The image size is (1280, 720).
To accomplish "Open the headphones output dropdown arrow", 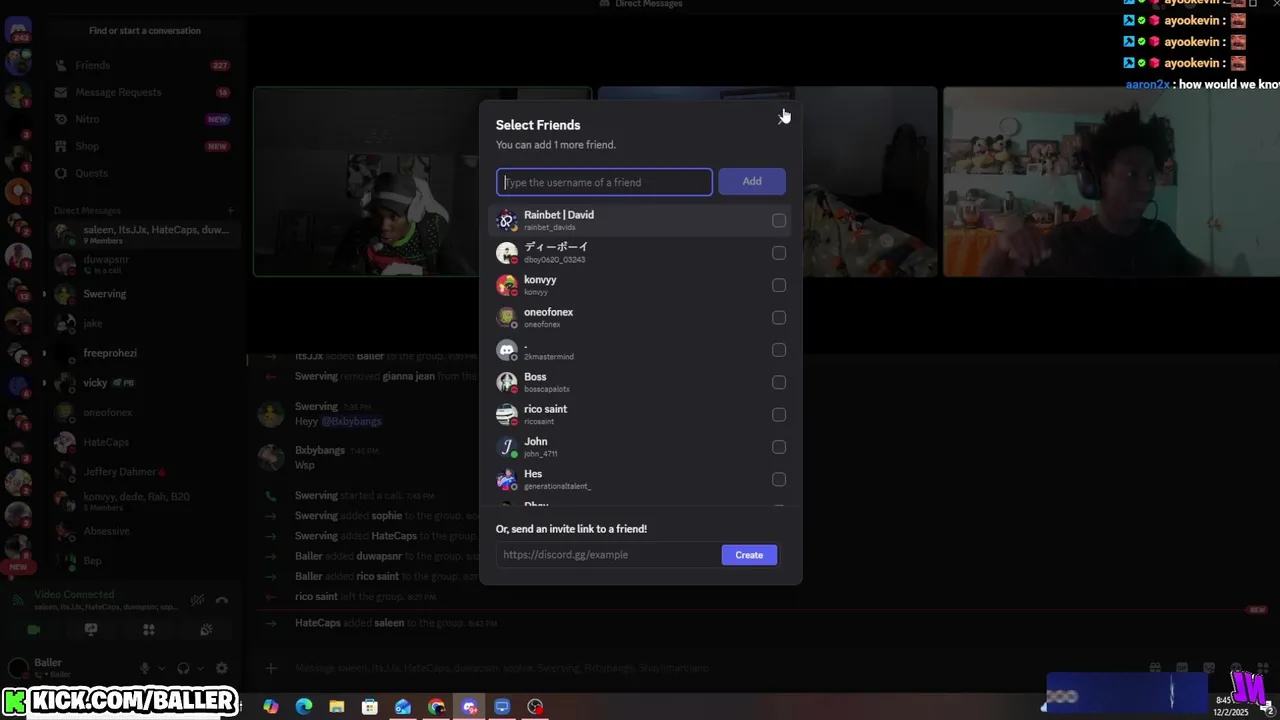I will 200,668.
